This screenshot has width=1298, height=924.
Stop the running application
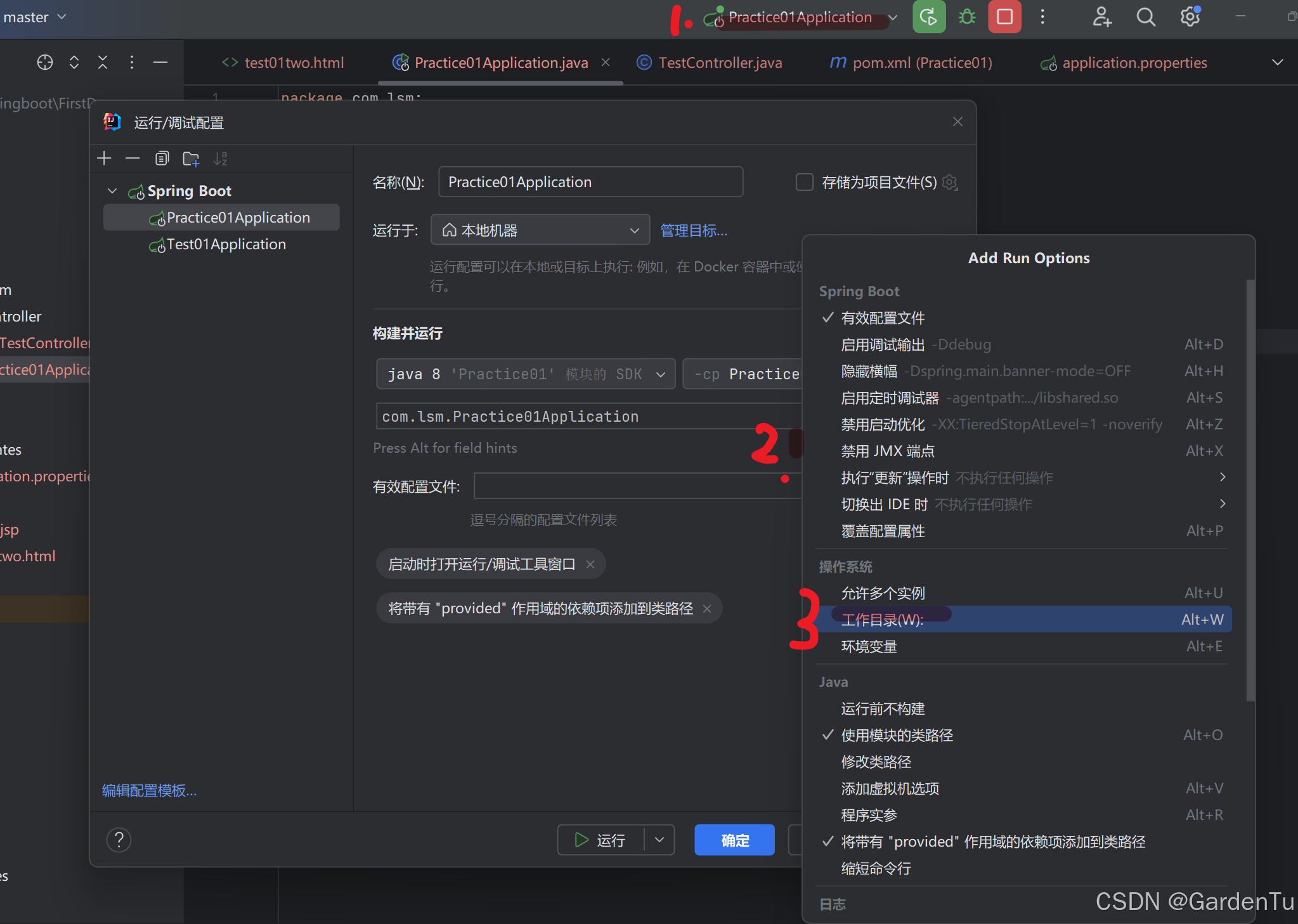1004,17
